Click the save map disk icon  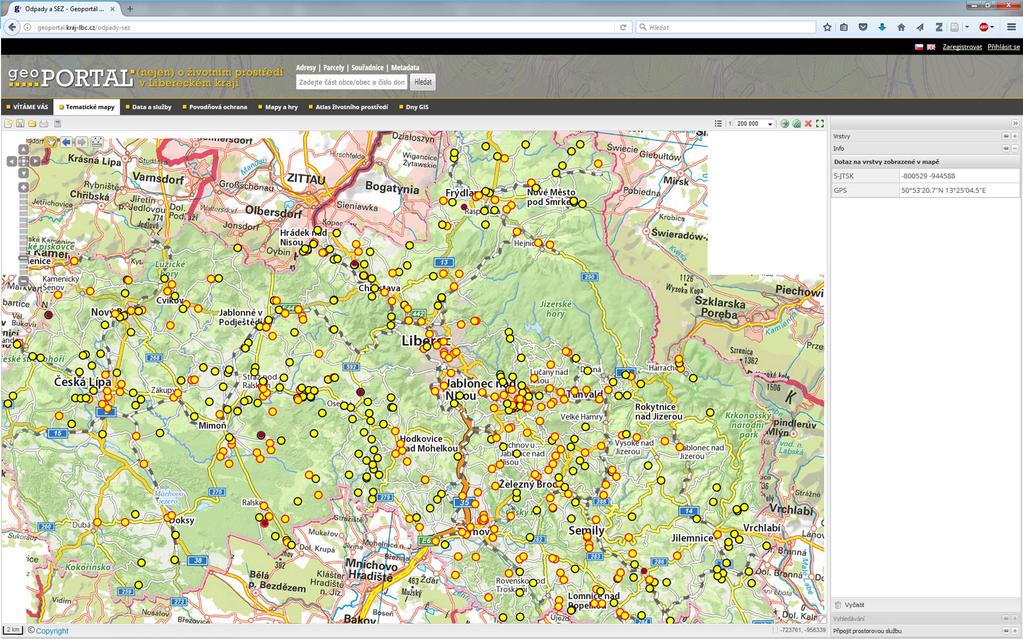(20, 123)
